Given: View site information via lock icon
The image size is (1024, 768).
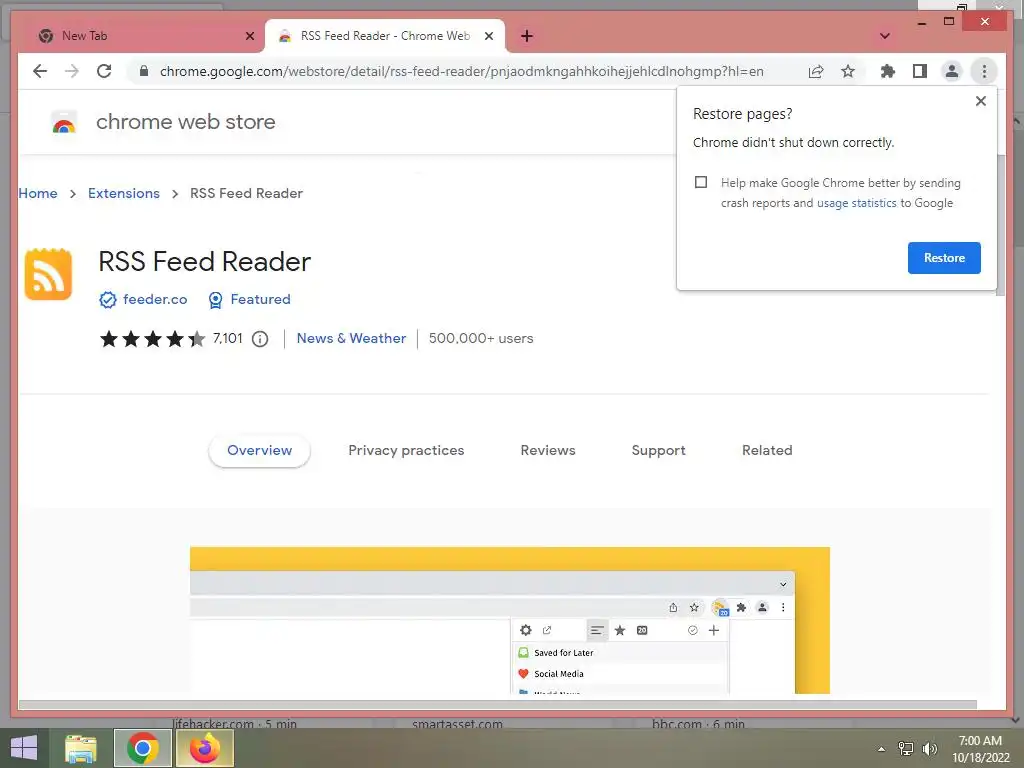Looking at the screenshot, I should coord(144,71).
